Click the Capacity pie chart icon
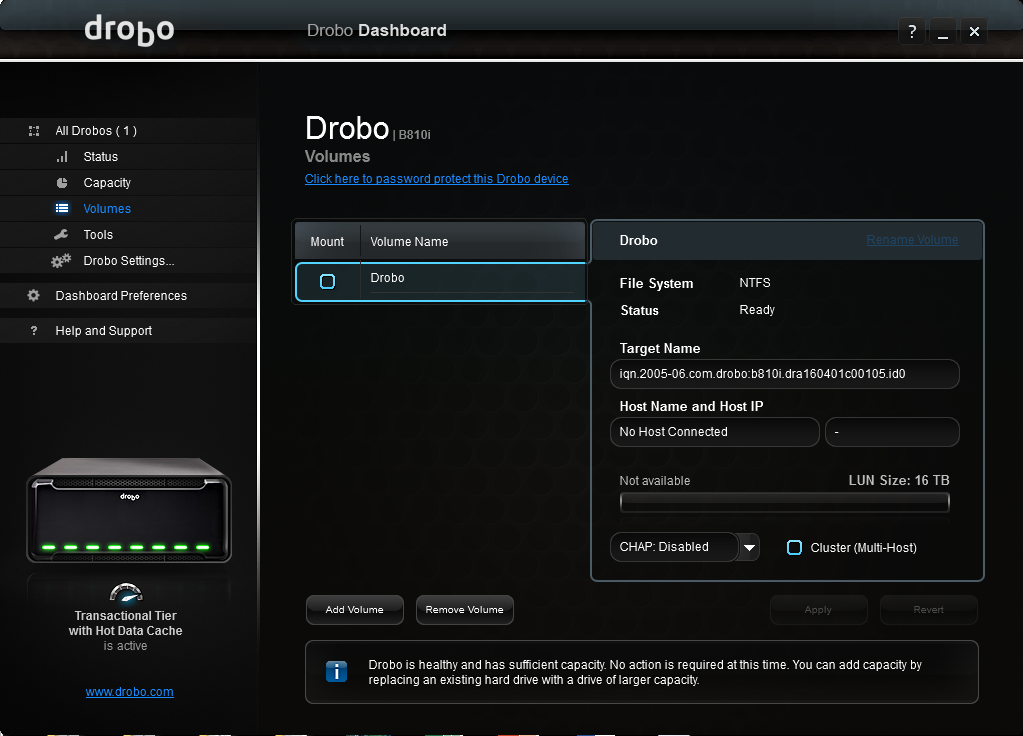The width and height of the screenshot is (1023, 736). (62, 183)
